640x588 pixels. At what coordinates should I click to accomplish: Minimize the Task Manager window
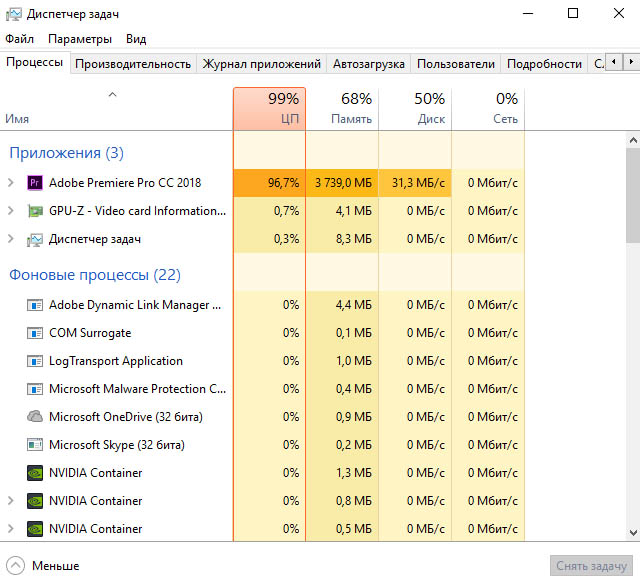[x=528, y=13]
